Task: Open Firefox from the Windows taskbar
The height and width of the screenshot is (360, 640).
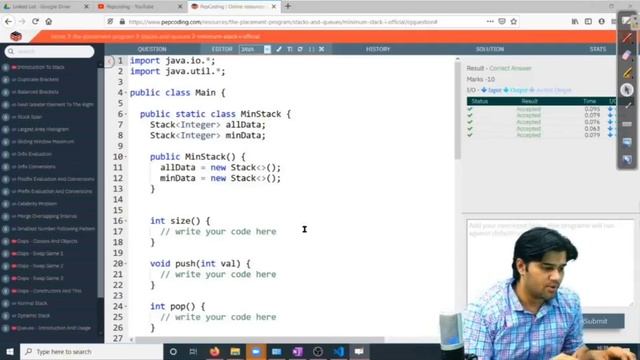Action: point(214,351)
